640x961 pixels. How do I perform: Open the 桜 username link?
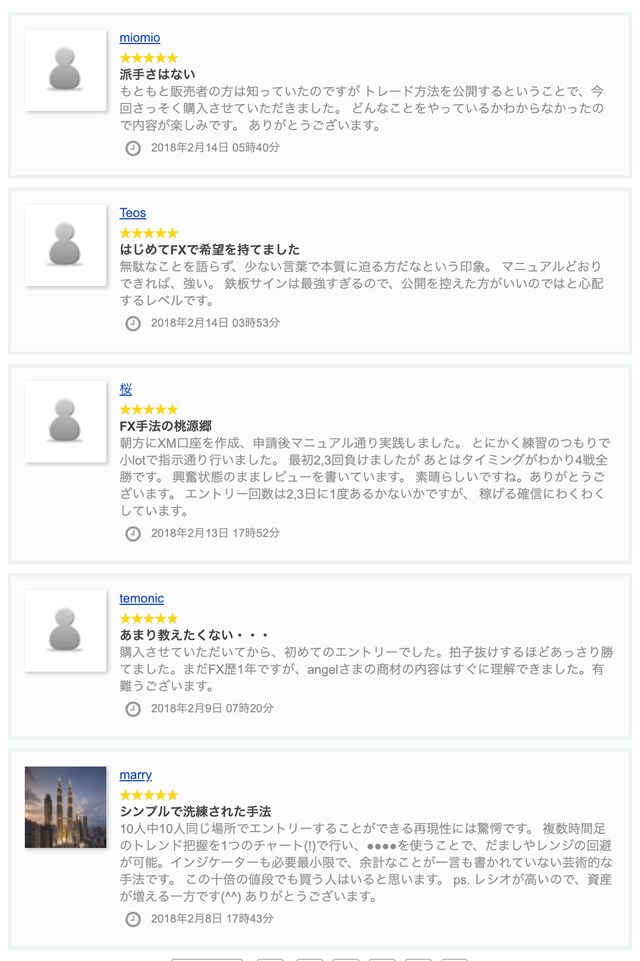(126, 389)
